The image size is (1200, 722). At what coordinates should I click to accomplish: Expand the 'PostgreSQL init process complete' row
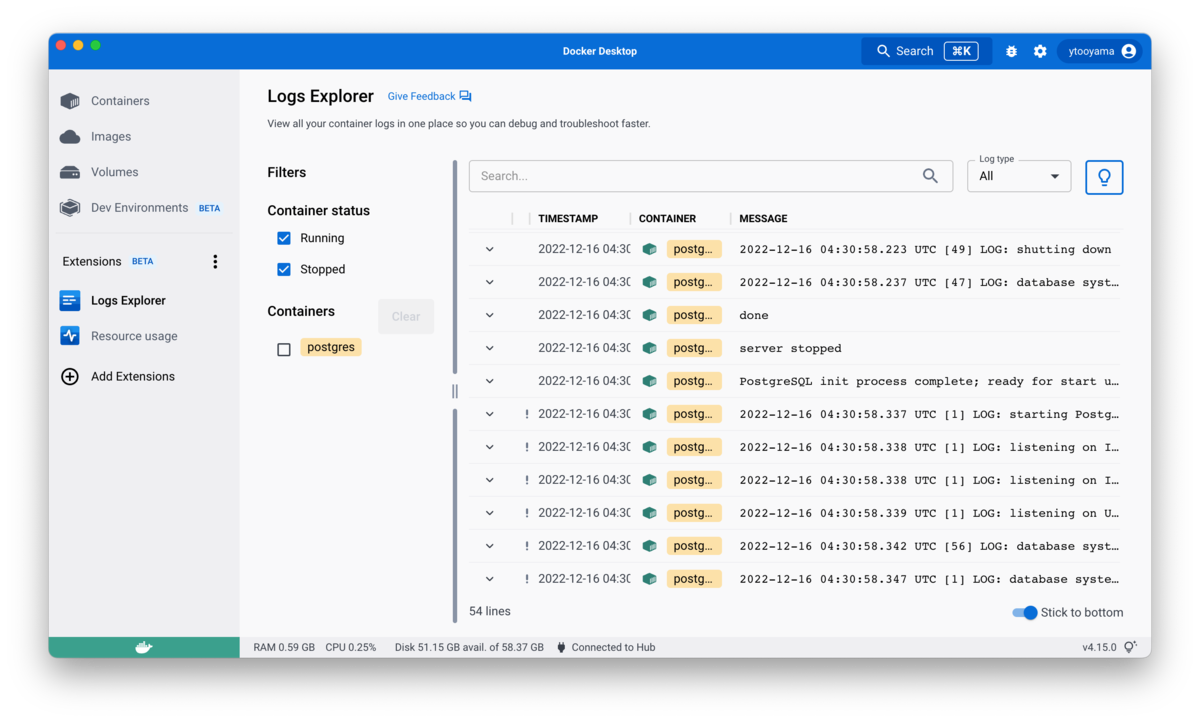(490, 382)
